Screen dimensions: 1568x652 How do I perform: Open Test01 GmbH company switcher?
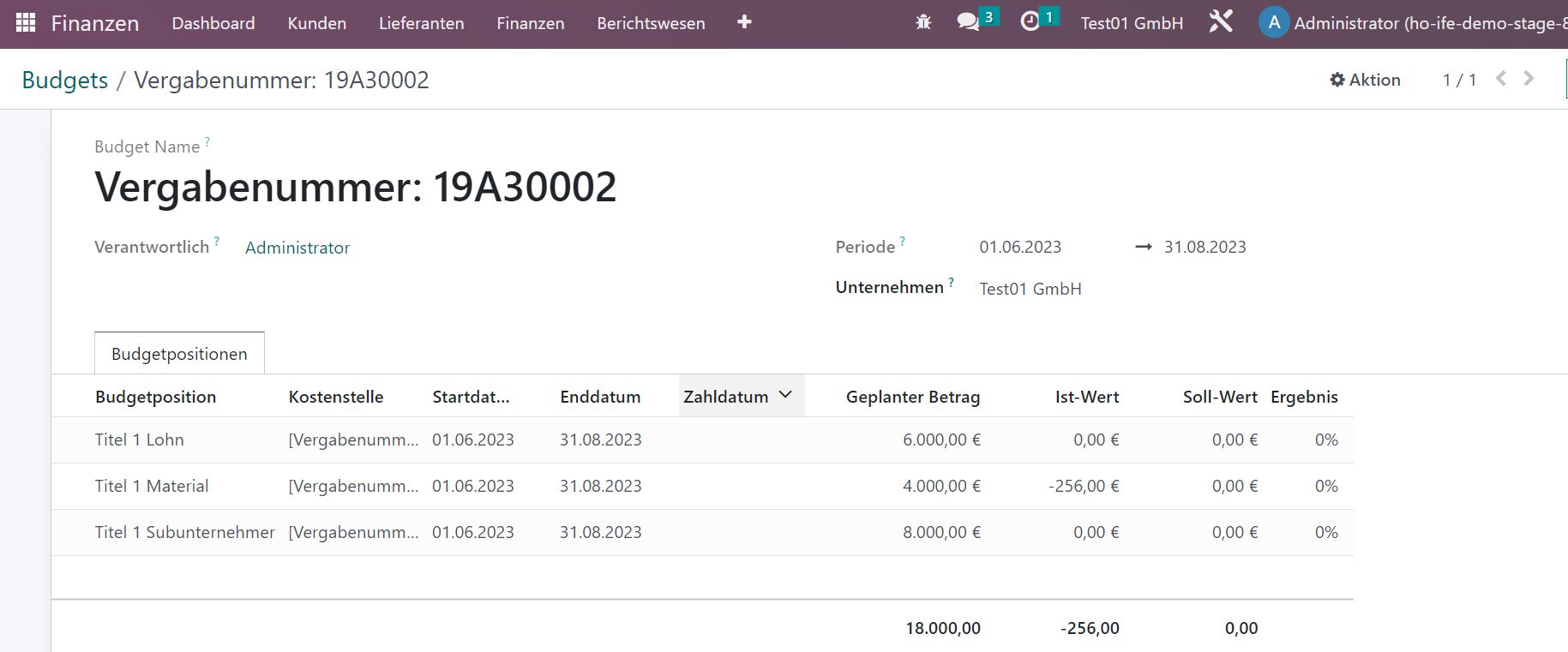[1131, 23]
